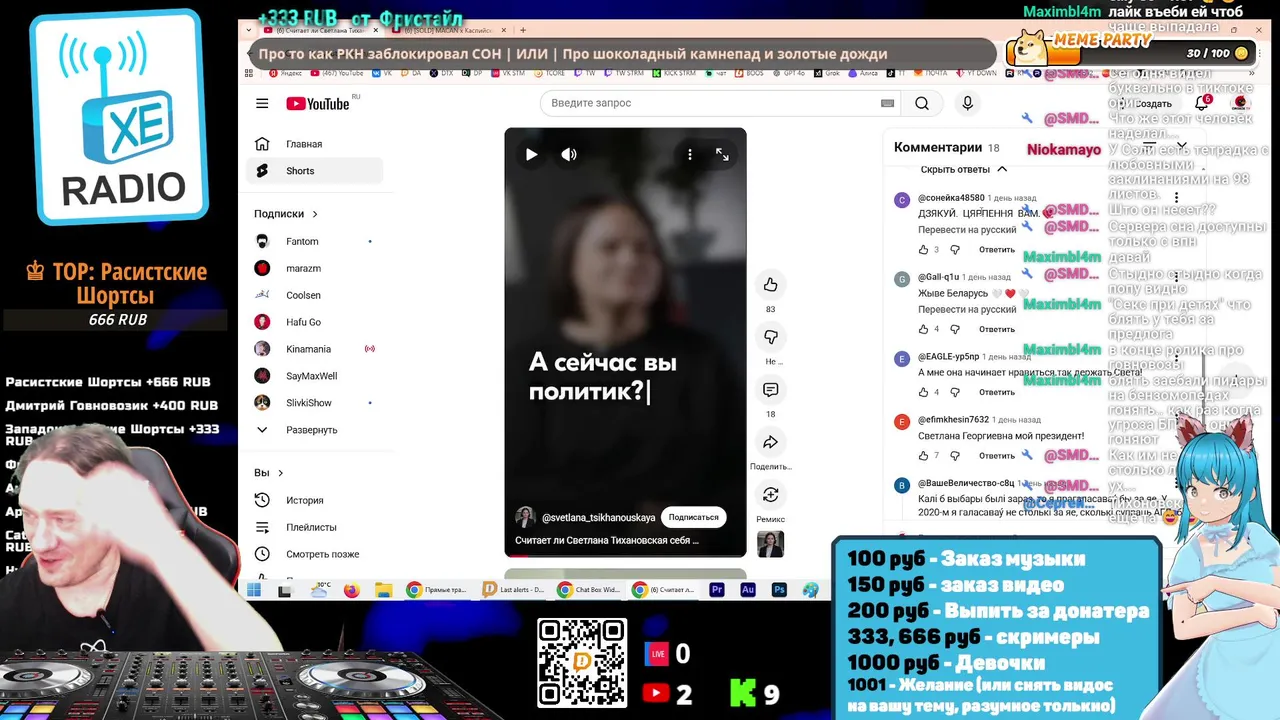Image resolution: width=1280 pixels, height=720 pixels.
Task: Translate the Жыве Беларусь comment to Russian
Action: [967, 310]
